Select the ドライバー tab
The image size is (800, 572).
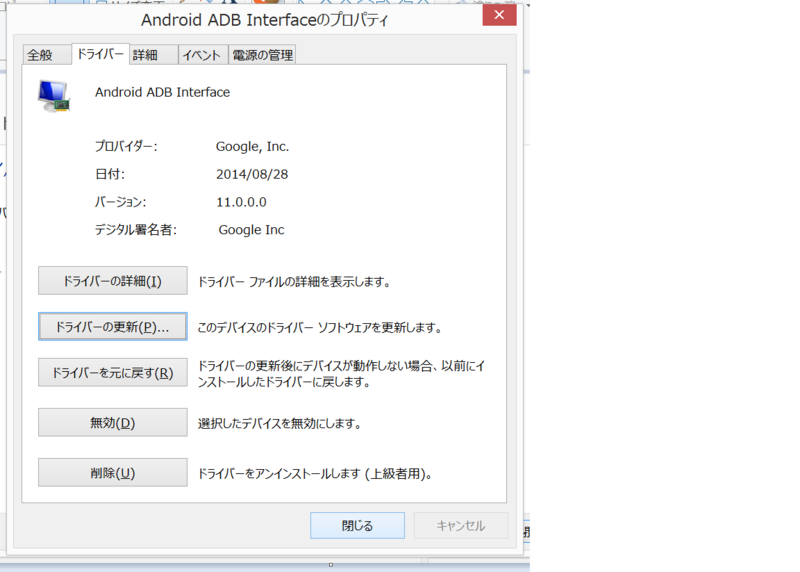pyautogui.click(x=101, y=54)
